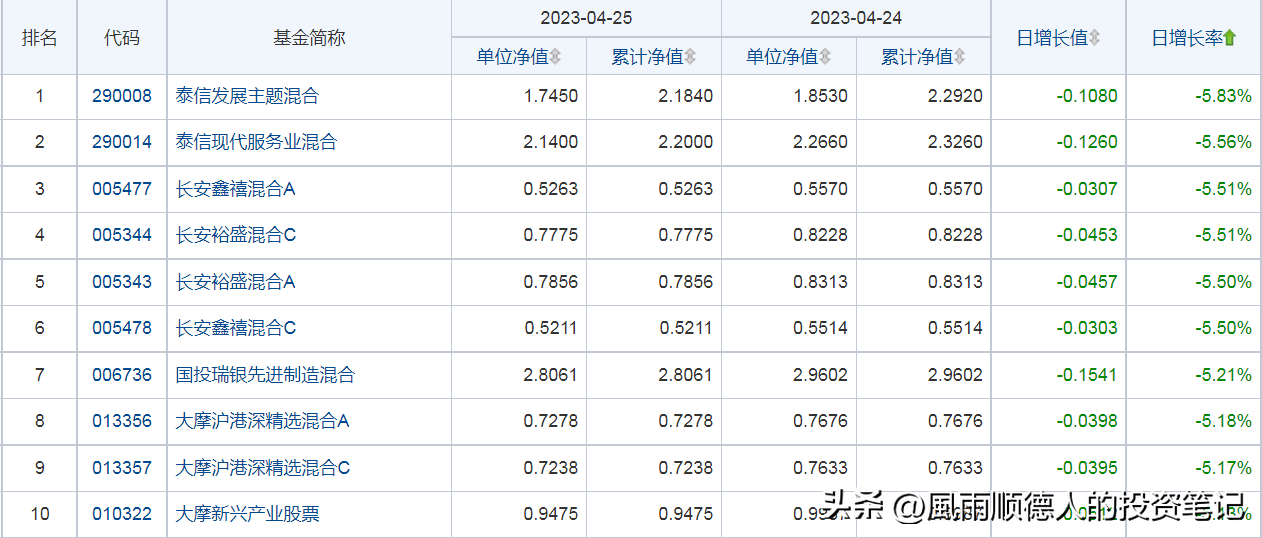Open fund code 013357 link

tap(122, 468)
